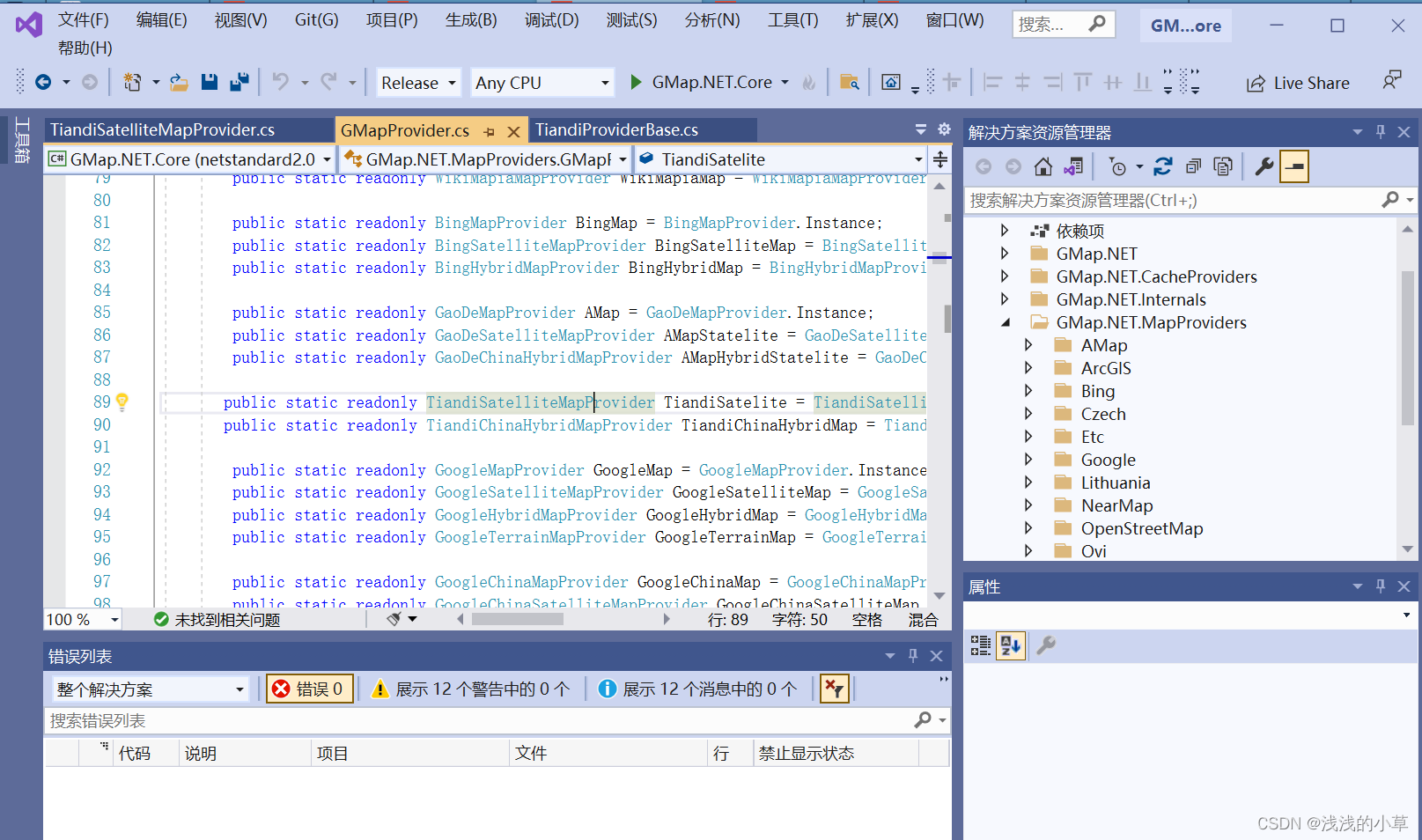Collapse all in Solution Explorer toolbar
The image size is (1422, 840).
coord(1193,166)
